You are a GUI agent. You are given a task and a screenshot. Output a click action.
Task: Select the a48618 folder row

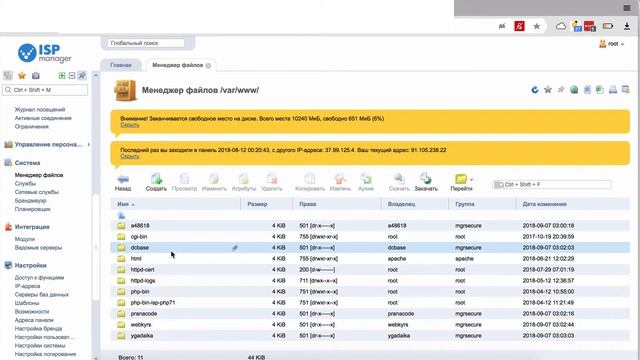[370, 225]
